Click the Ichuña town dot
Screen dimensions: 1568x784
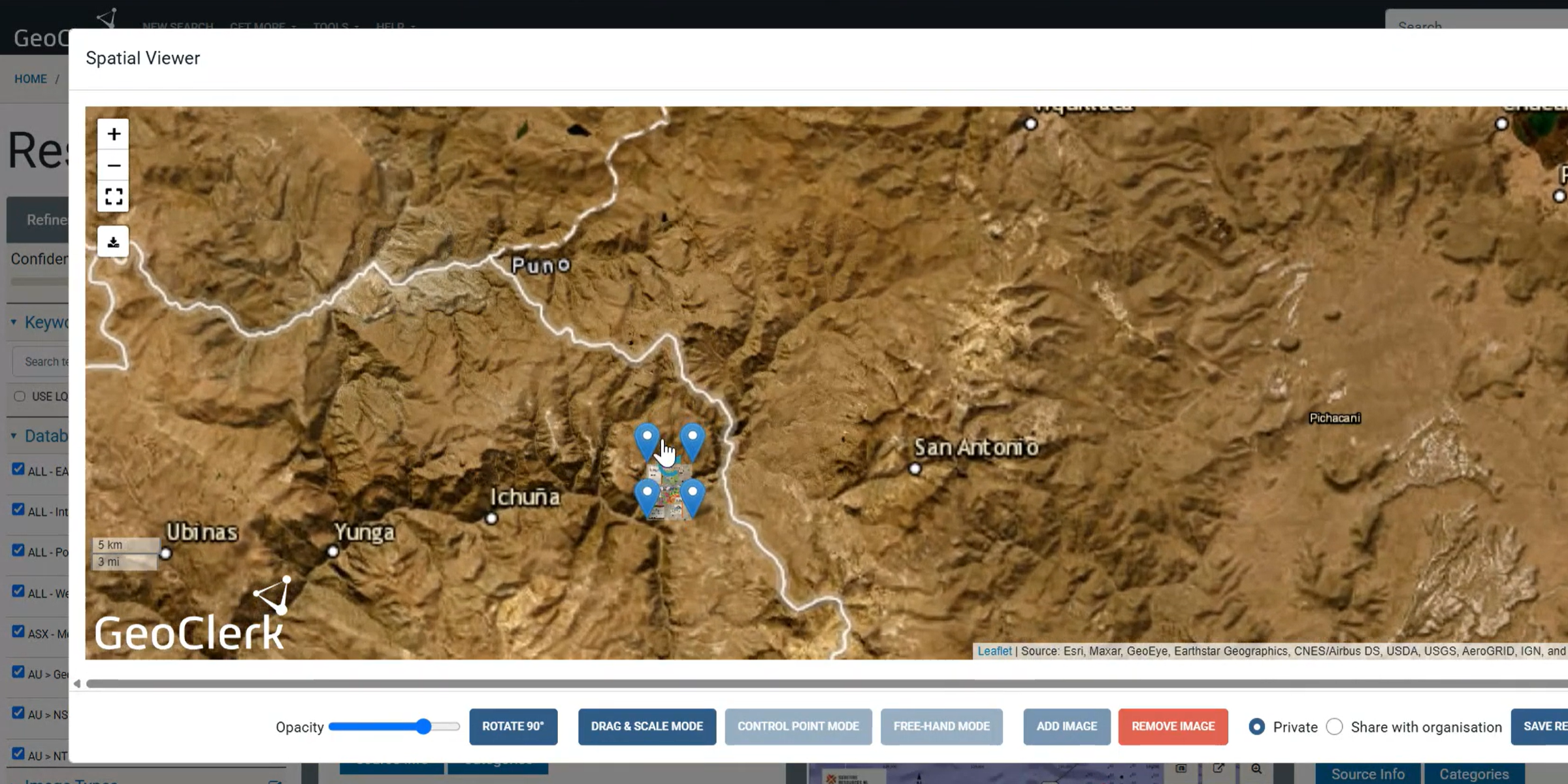[491, 518]
